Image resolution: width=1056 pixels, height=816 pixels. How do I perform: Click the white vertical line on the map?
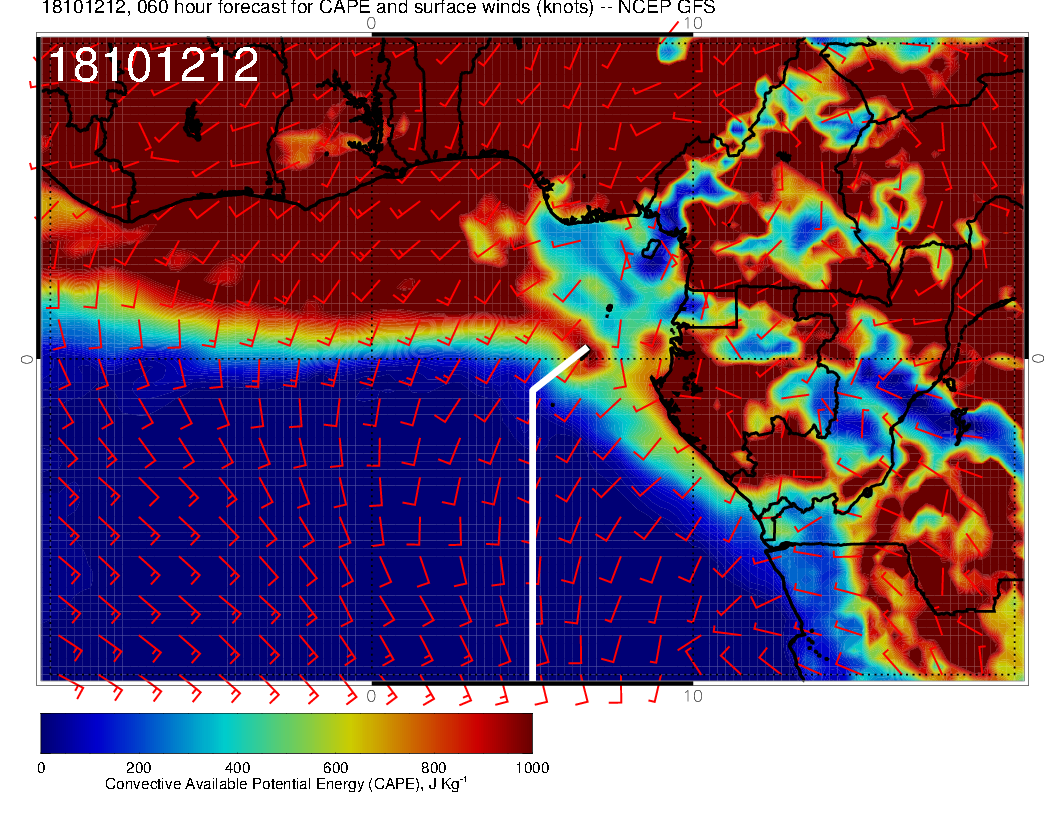(532, 540)
